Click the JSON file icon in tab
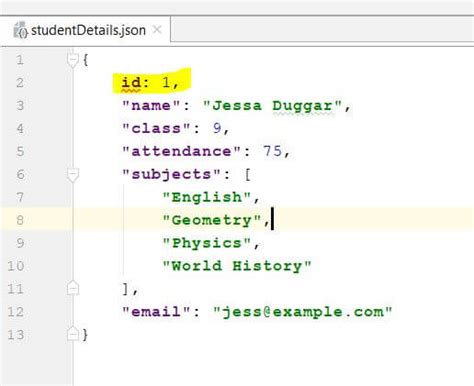The image size is (474, 386). (20, 30)
